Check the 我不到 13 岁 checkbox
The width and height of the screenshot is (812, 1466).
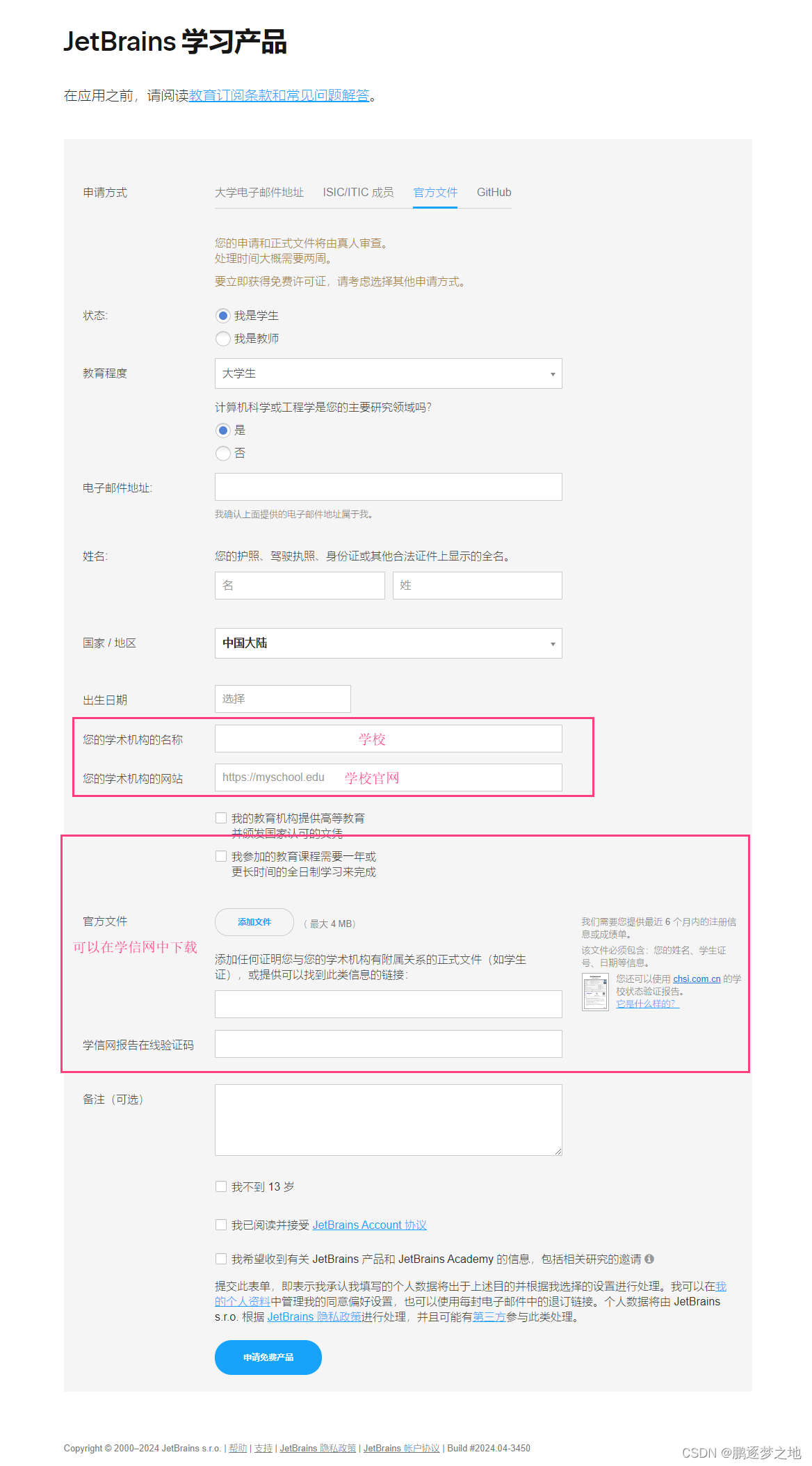coord(221,1186)
